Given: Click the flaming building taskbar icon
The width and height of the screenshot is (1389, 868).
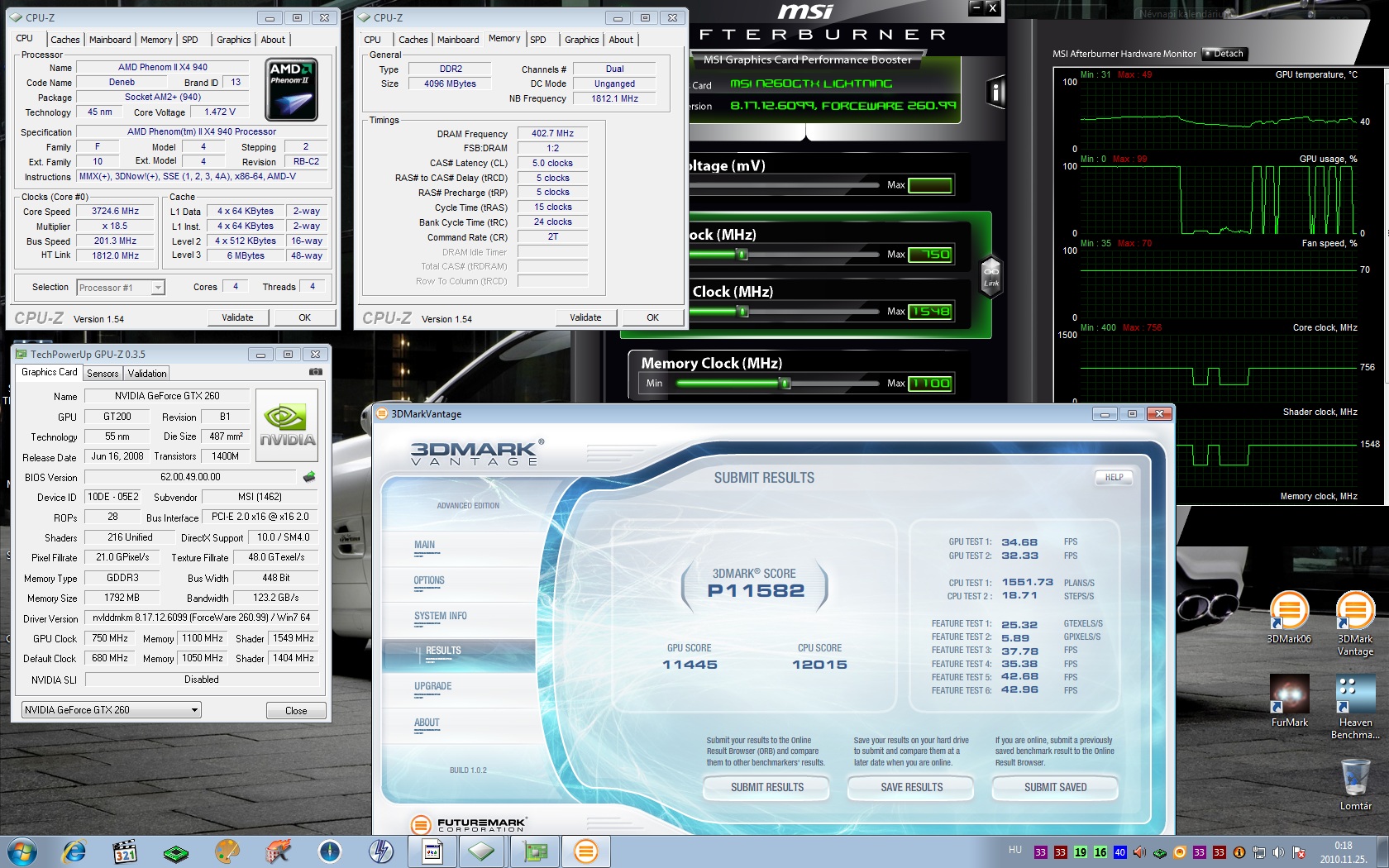Looking at the screenshot, I should click(x=279, y=851).
